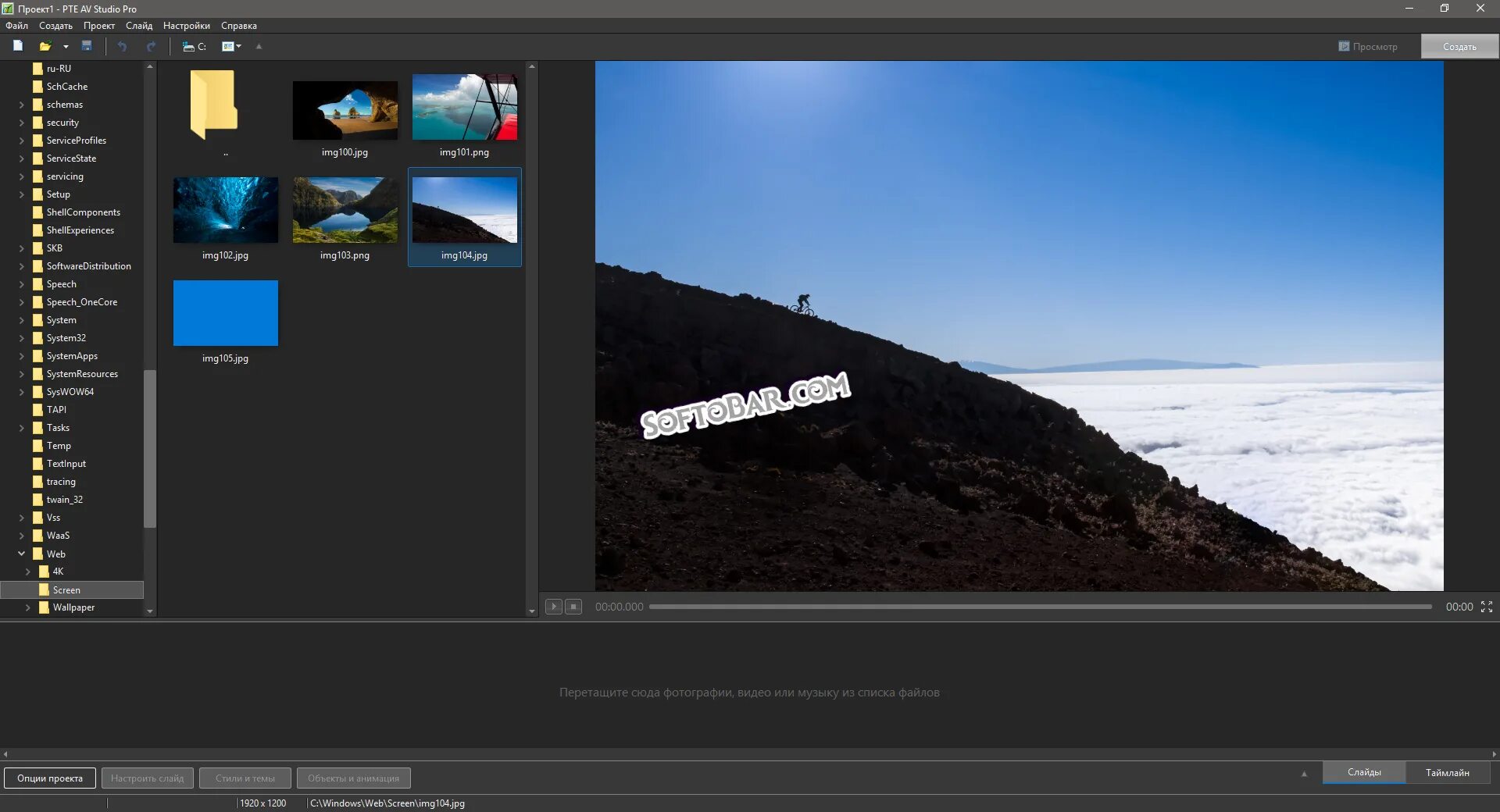Save project with the floppy disk icon
1500x812 pixels.
pos(87,46)
